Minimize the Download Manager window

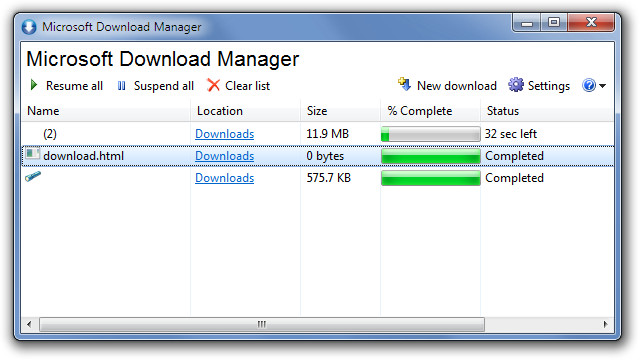[527, 23]
